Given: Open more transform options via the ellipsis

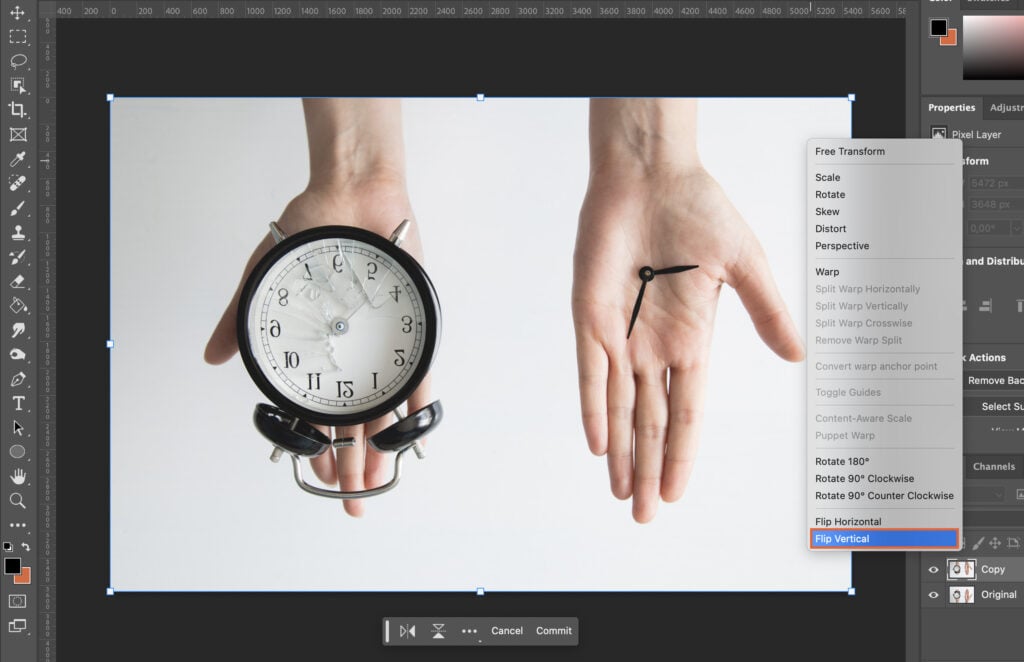Looking at the screenshot, I should 469,631.
